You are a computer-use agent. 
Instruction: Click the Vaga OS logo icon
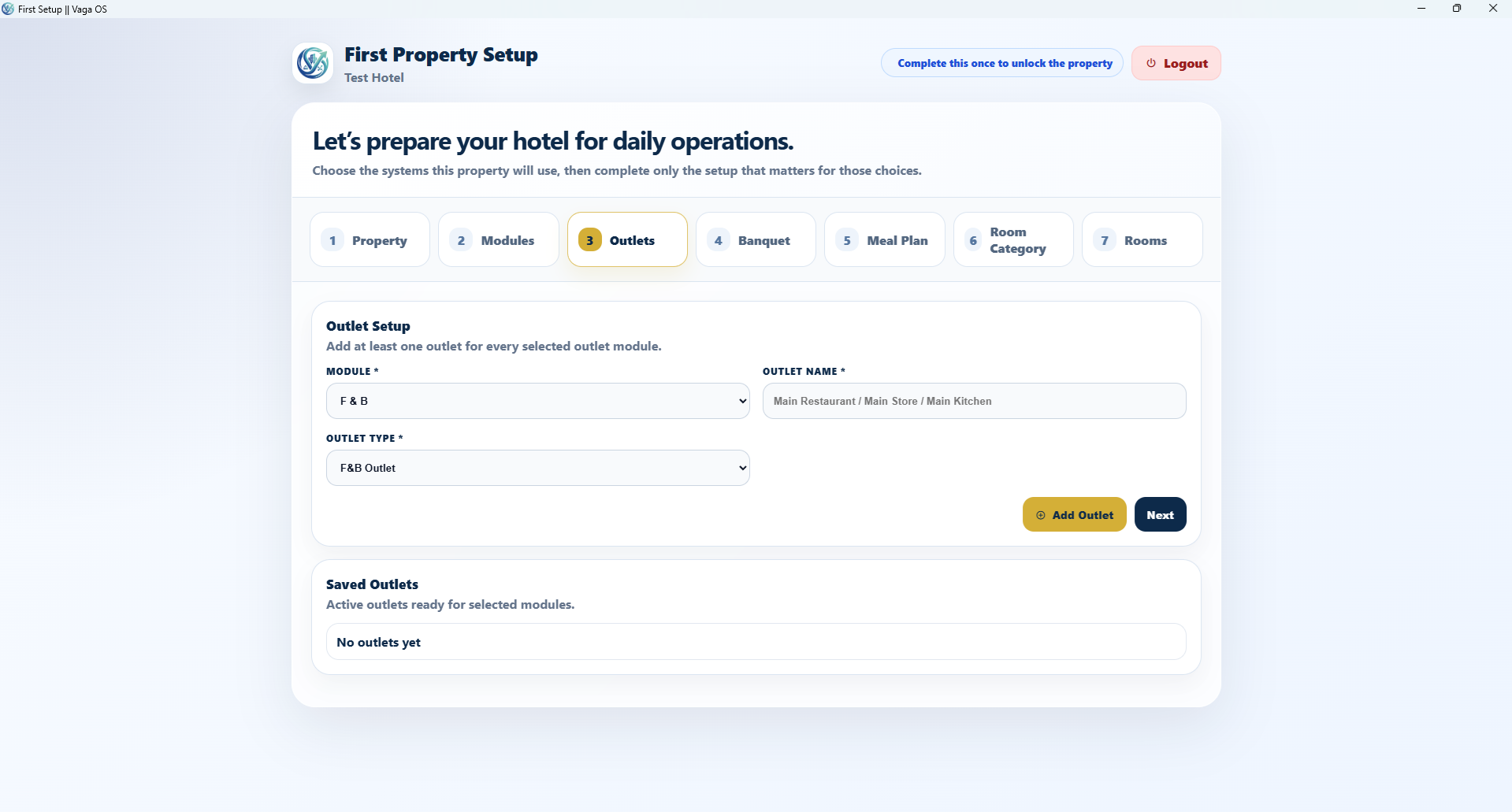coord(313,63)
